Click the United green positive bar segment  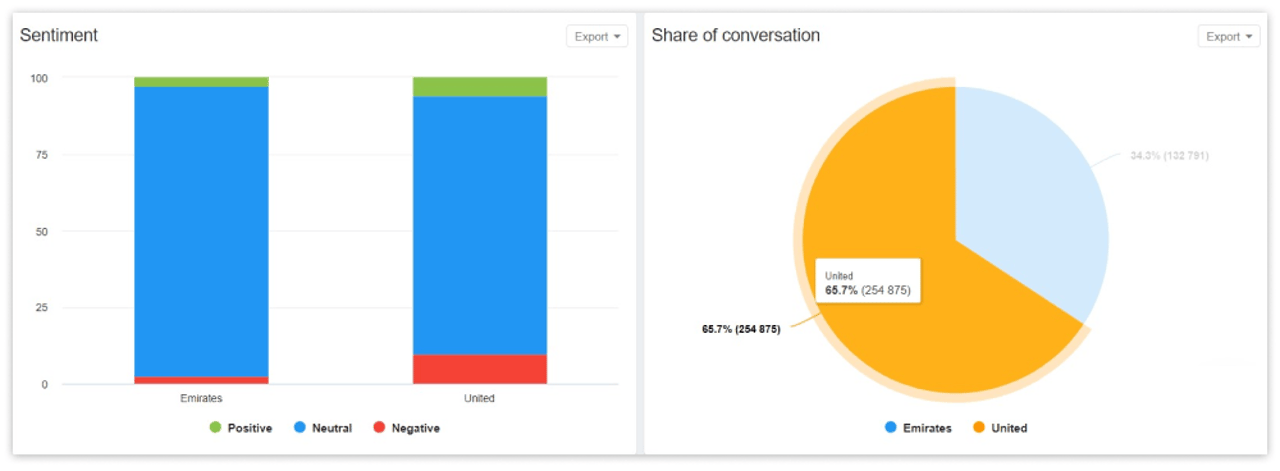pyautogui.click(x=480, y=87)
